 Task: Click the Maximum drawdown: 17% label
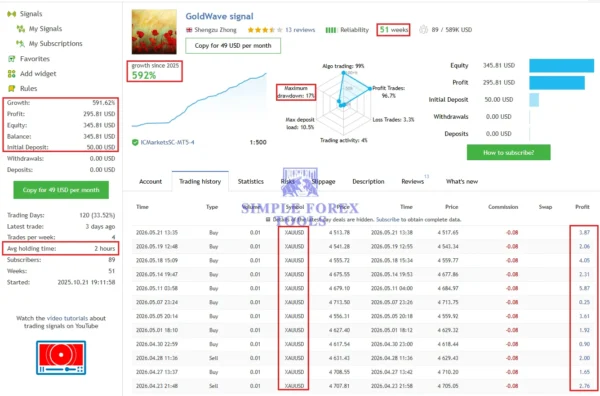pyautogui.click(x=296, y=92)
